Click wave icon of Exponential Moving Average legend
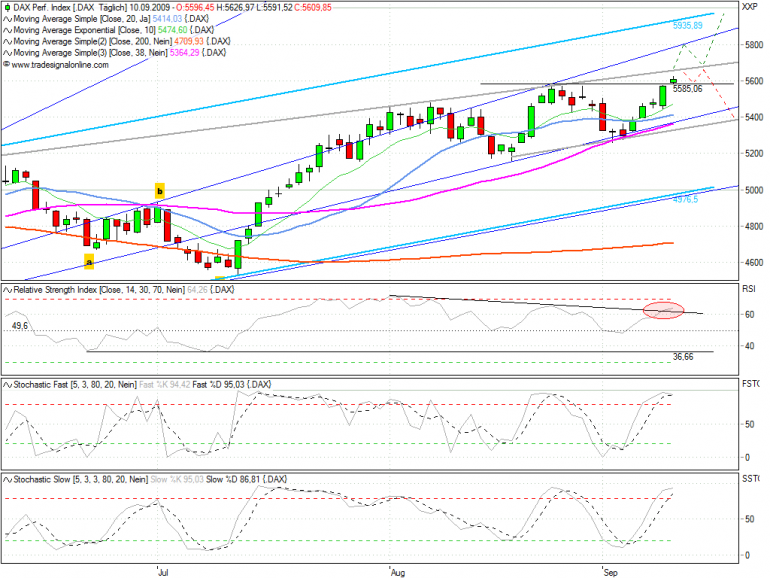 tap(7, 30)
